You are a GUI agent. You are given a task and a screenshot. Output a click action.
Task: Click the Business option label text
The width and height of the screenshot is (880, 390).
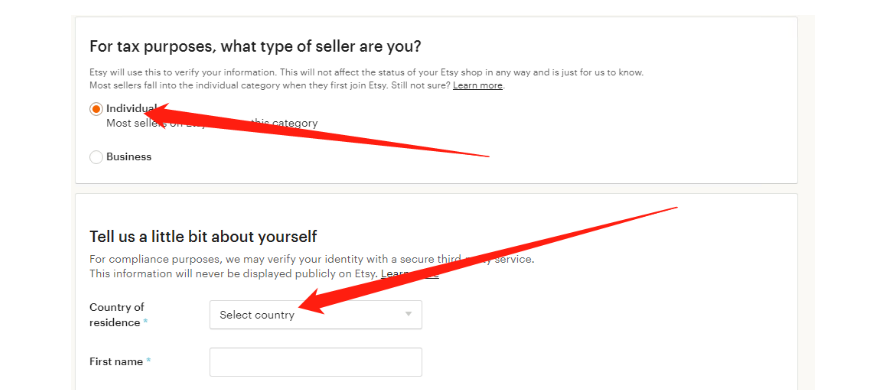coord(129,157)
